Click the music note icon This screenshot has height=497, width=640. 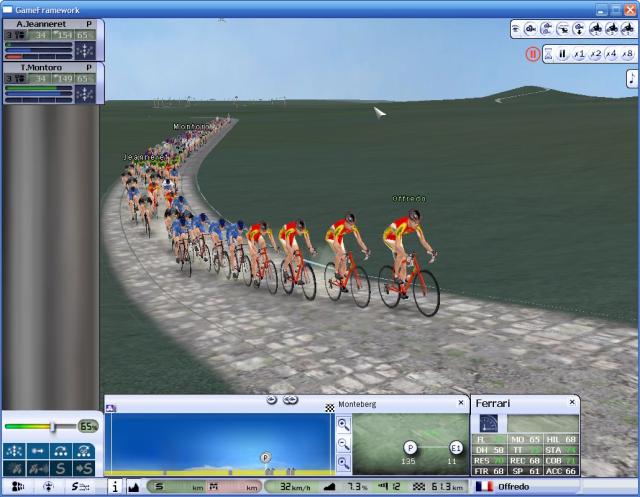pos(632,78)
